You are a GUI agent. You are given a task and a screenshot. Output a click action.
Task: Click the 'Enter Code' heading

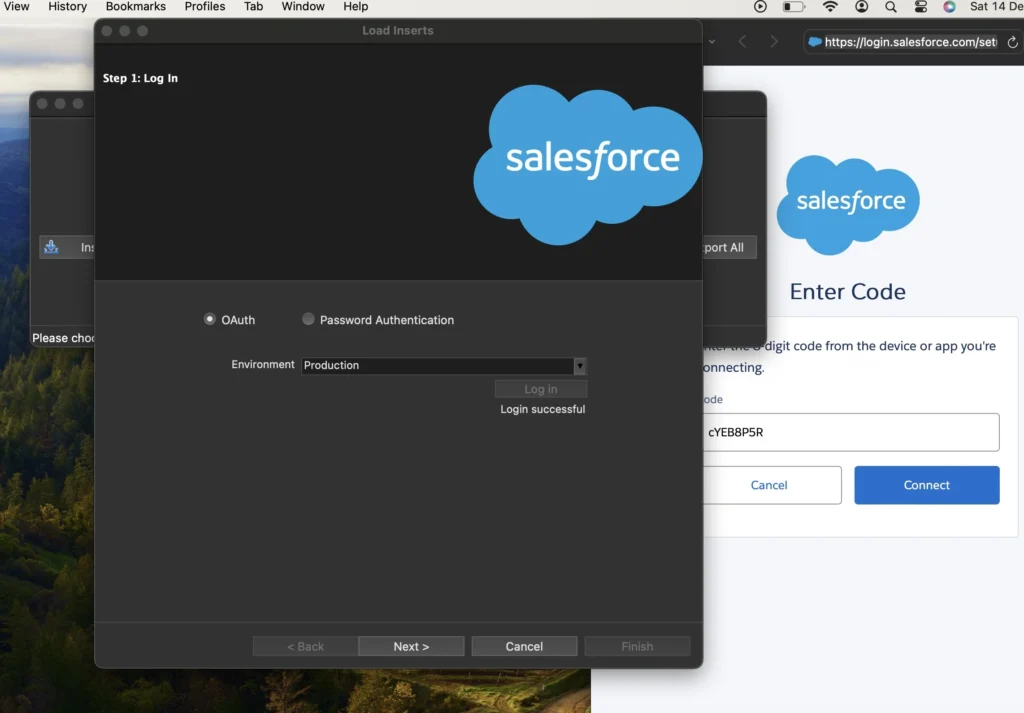[x=848, y=292]
